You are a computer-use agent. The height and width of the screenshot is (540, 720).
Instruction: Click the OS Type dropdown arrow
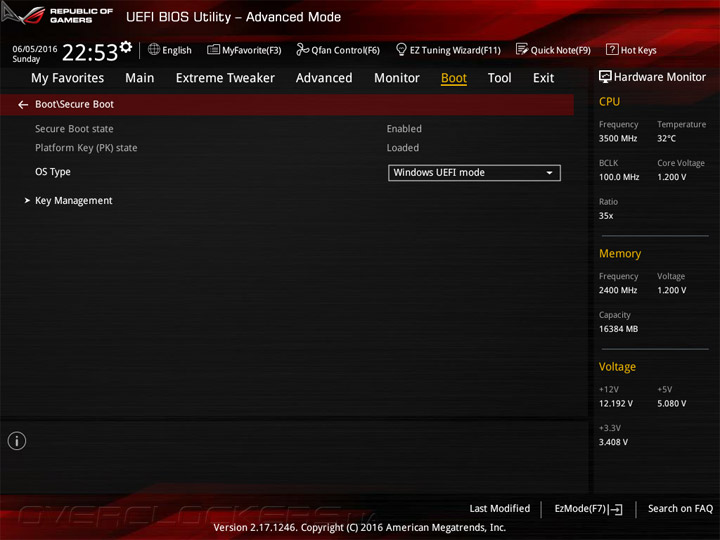pyautogui.click(x=549, y=173)
